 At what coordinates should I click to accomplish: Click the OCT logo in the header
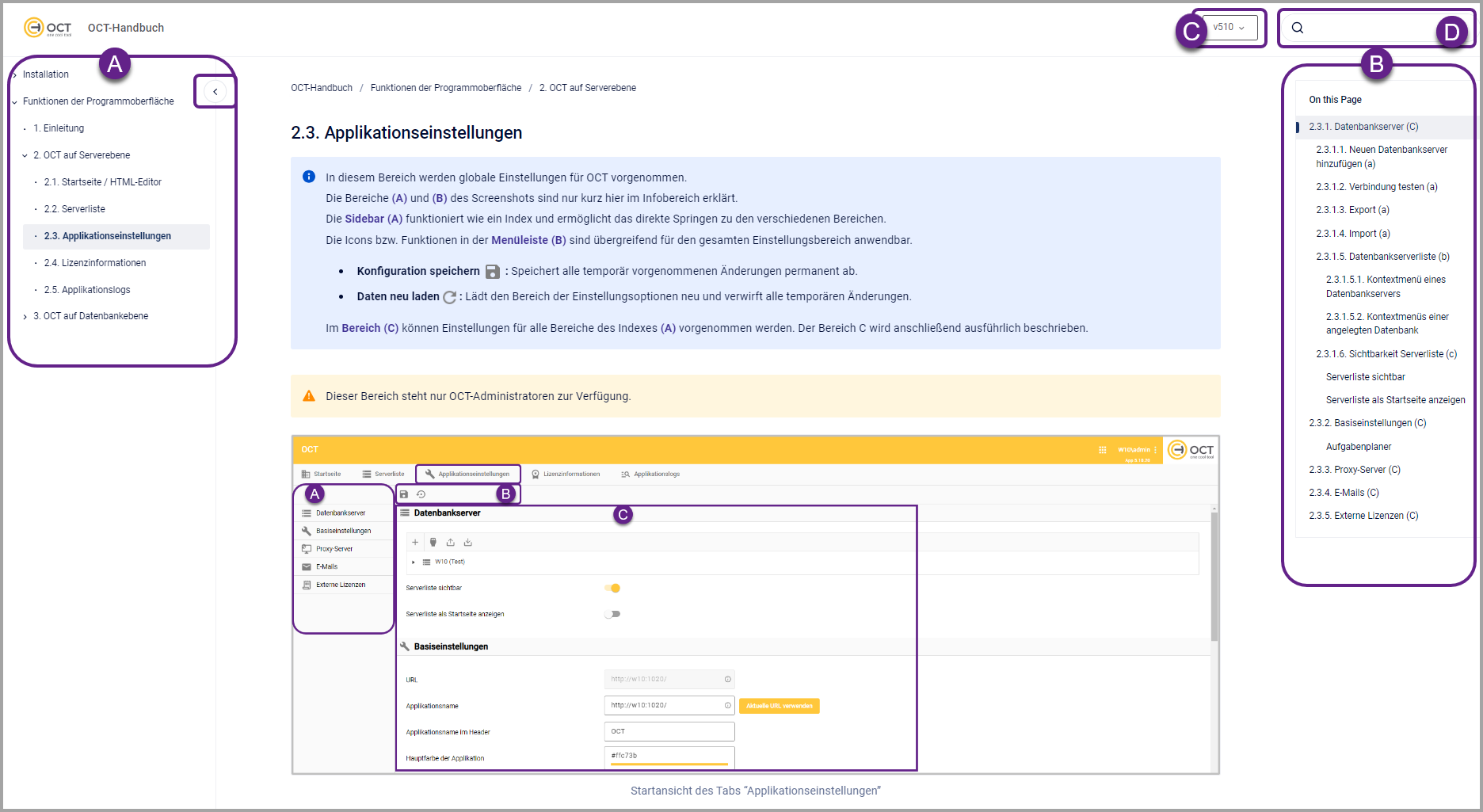coord(48,28)
